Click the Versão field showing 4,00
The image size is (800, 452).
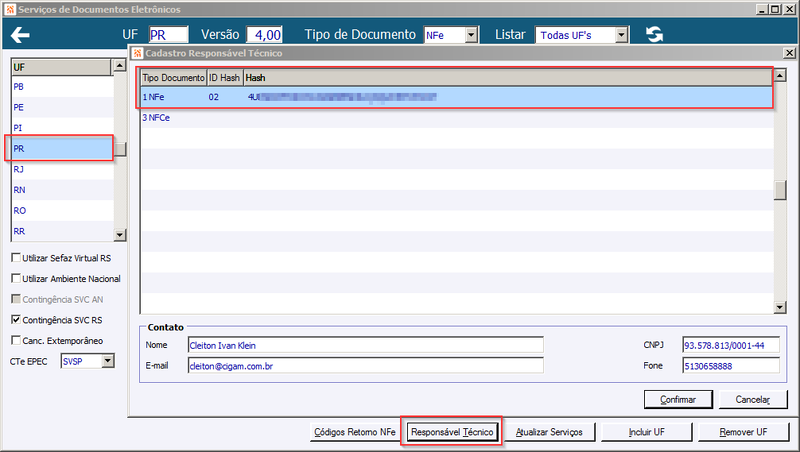pyautogui.click(x=264, y=35)
